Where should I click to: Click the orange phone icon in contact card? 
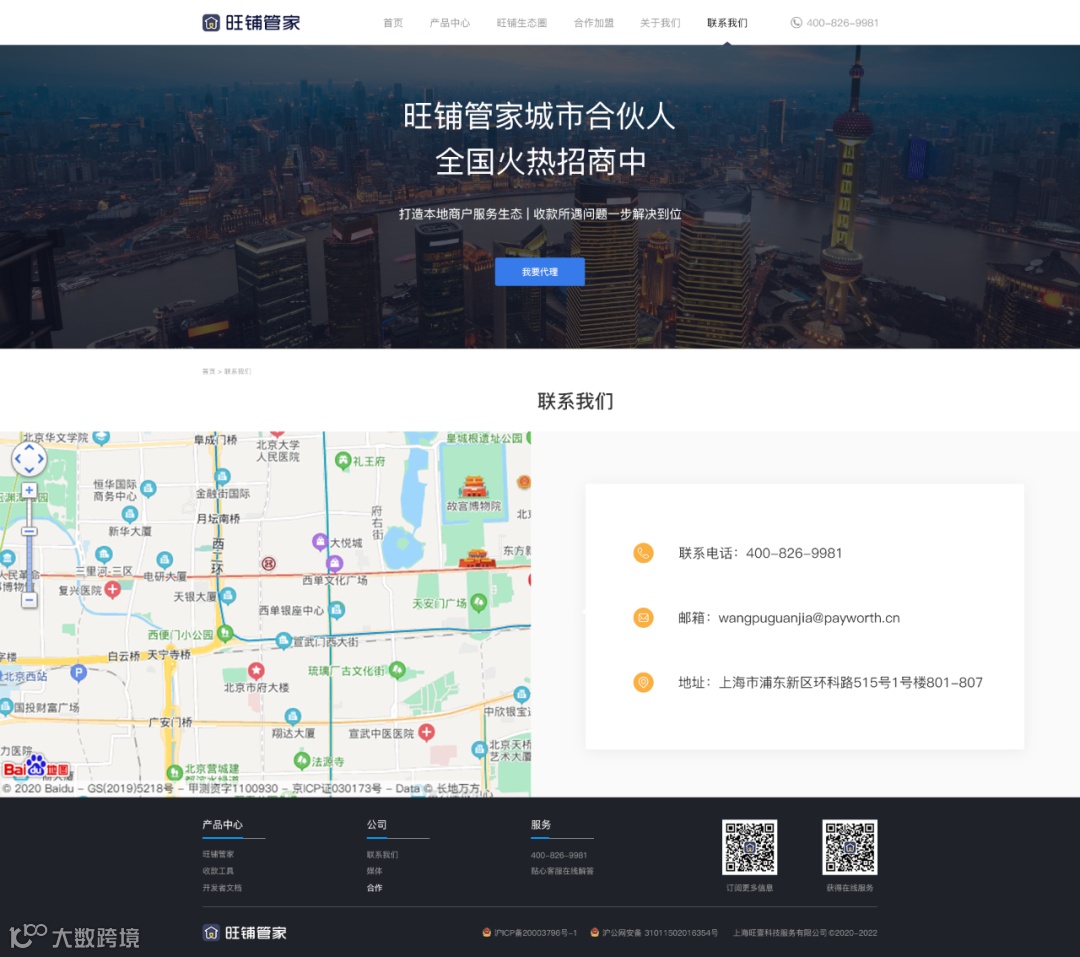(x=643, y=553)
